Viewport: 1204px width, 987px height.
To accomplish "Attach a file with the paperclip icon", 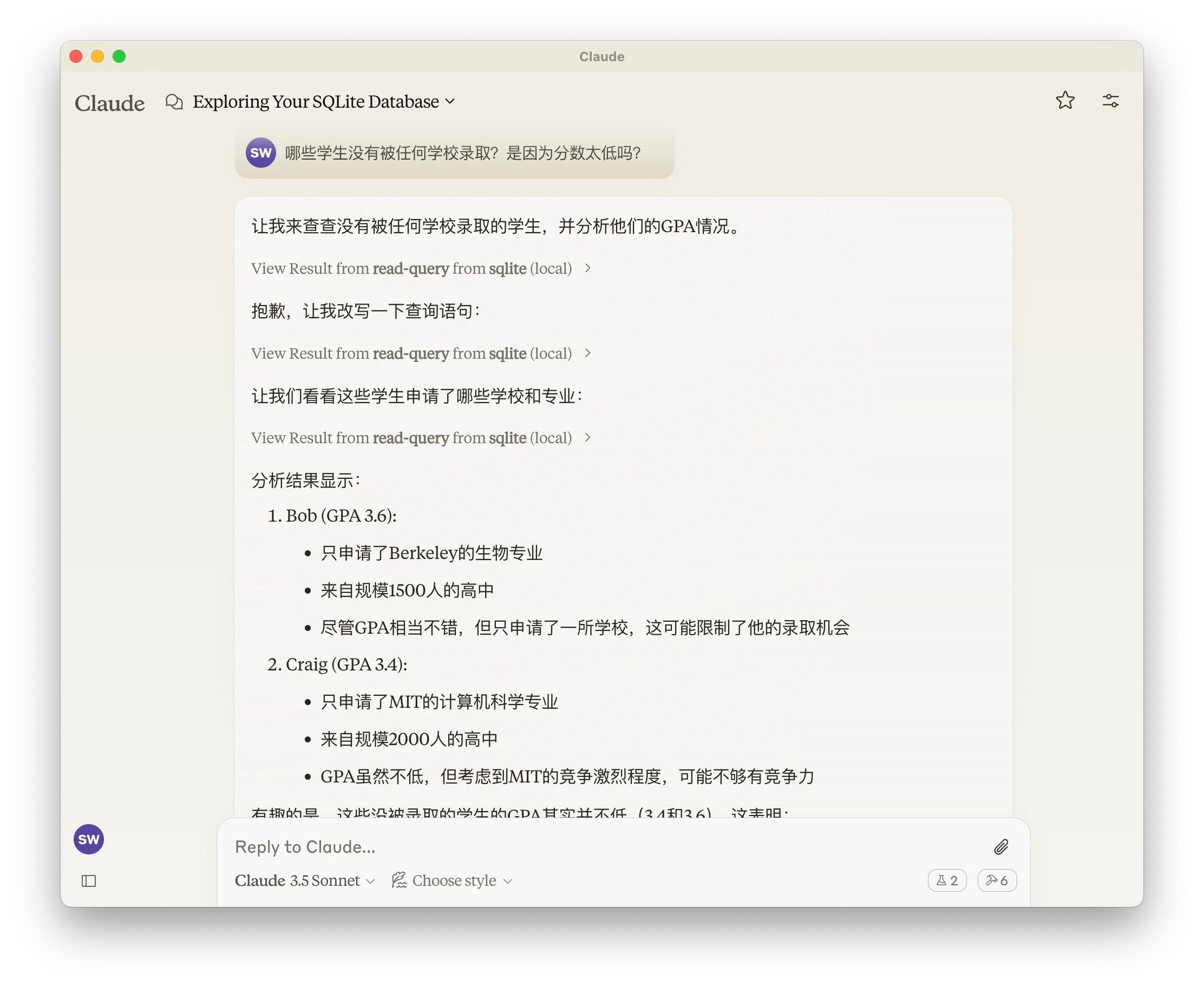I will (x=1001, y=847).
